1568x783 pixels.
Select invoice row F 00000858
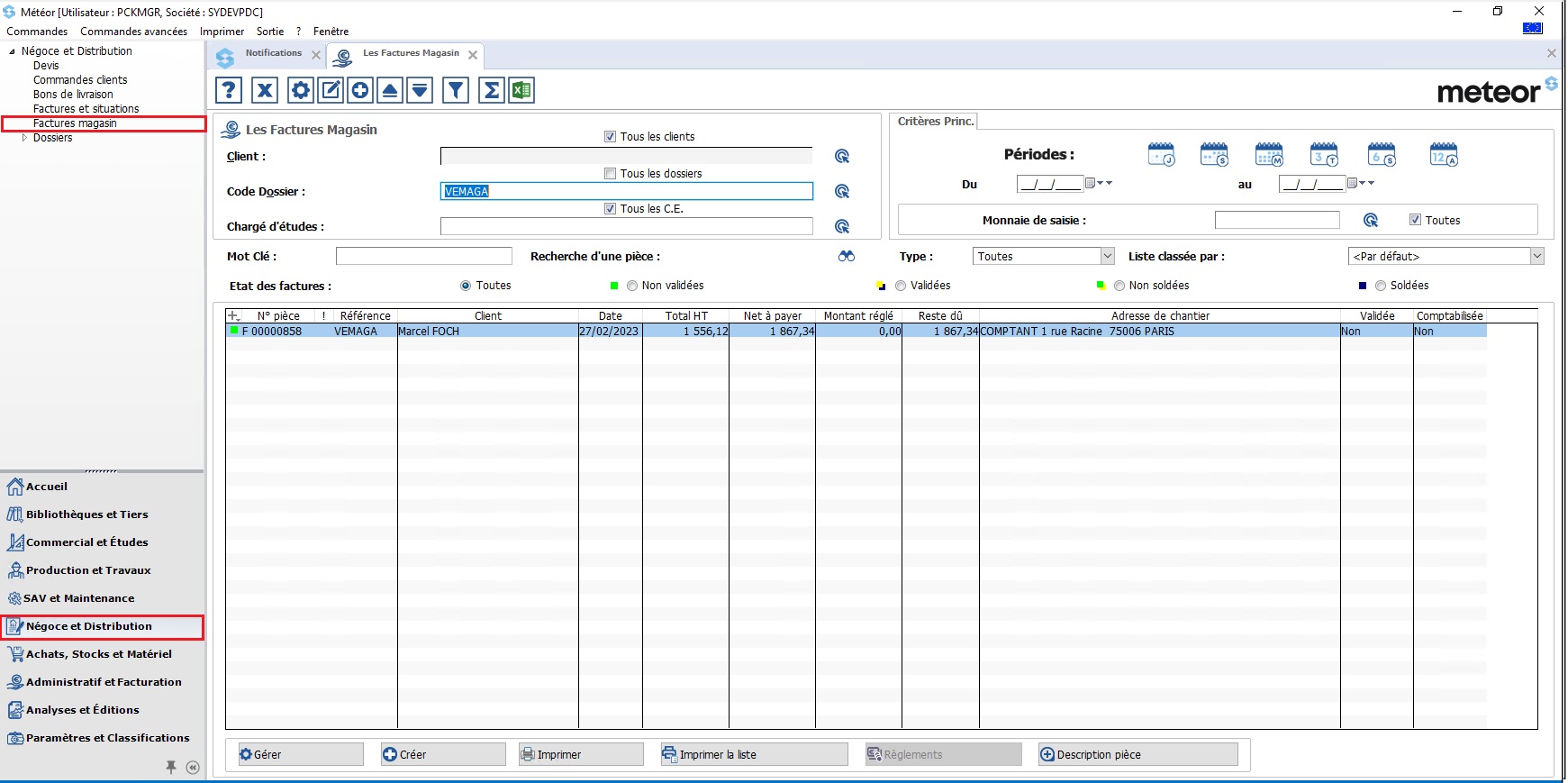(x=856, y=332)
